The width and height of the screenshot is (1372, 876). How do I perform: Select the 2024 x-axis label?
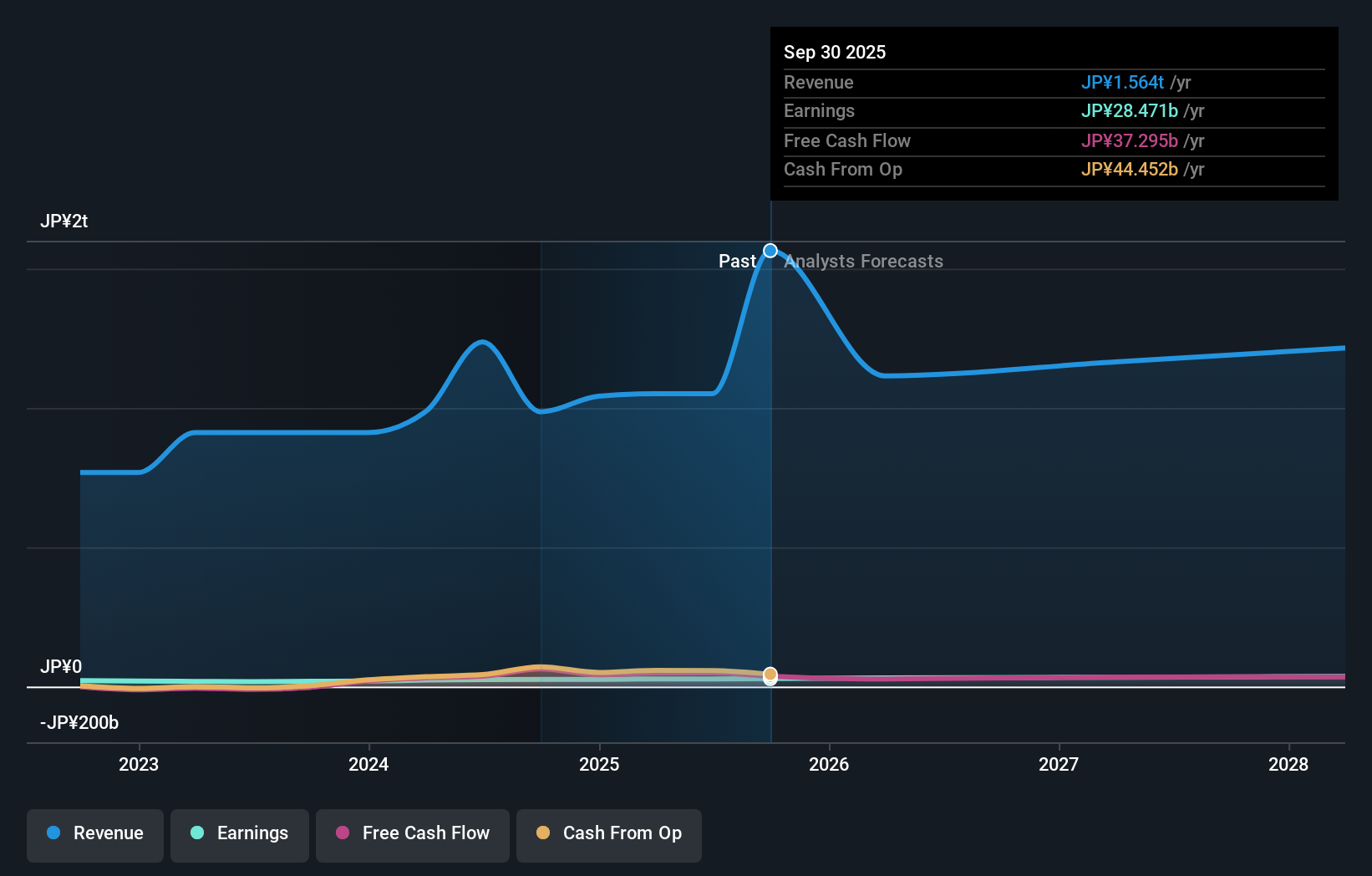pyautogui.click(x=368, y=764)
